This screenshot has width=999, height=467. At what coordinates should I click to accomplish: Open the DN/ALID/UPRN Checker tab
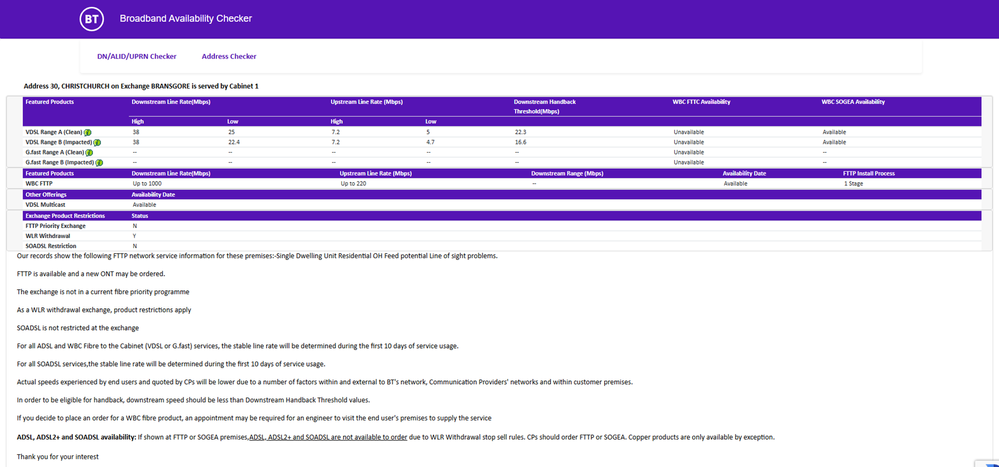click(136, 57)
